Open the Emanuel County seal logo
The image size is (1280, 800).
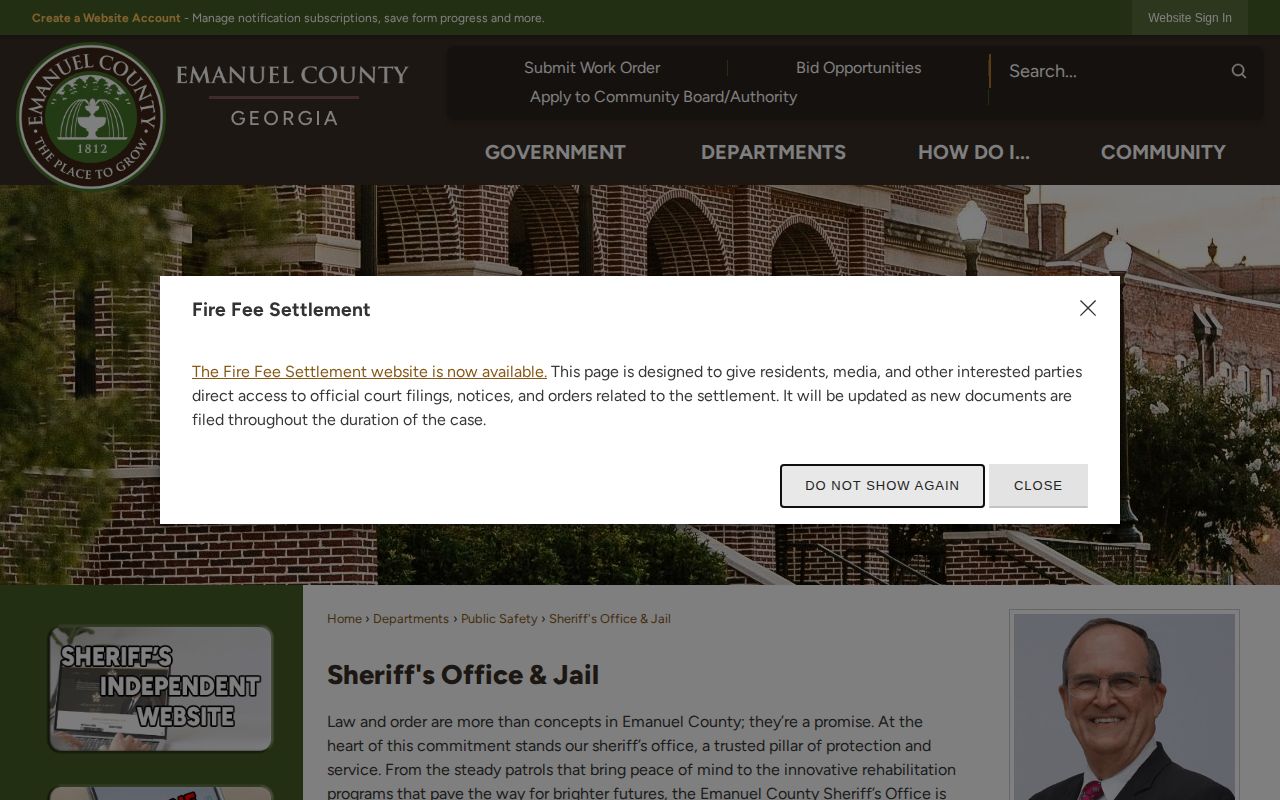tap(91, 116)
